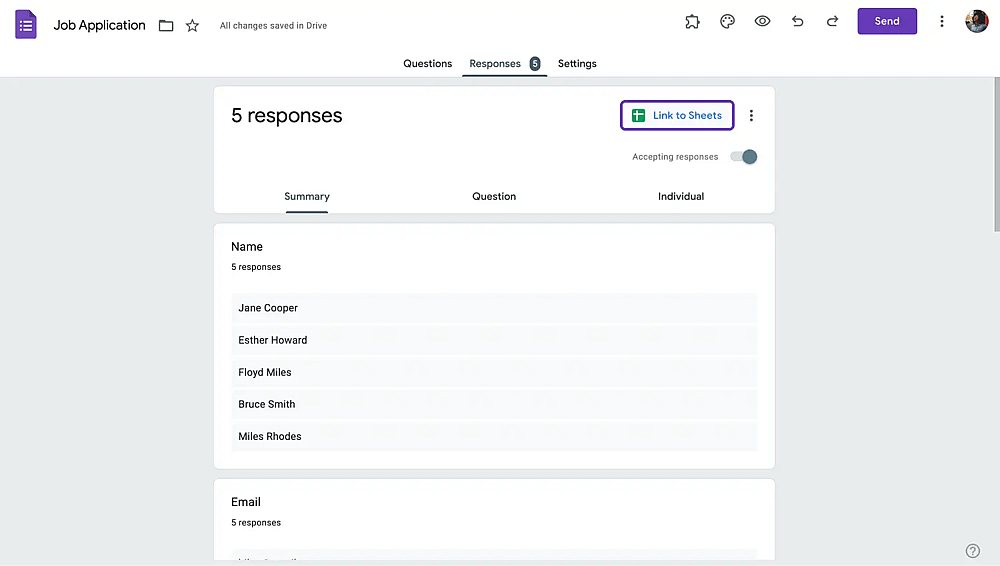Select the Responses tab
Screen dimensions: 1000x566
(x=504, y=64)
